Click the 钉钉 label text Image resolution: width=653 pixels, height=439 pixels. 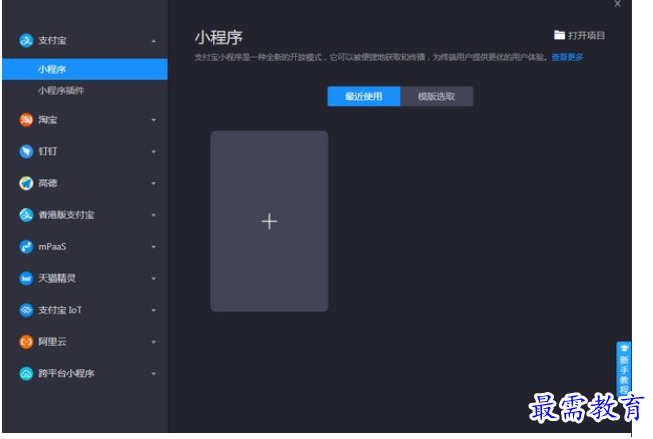47,151
